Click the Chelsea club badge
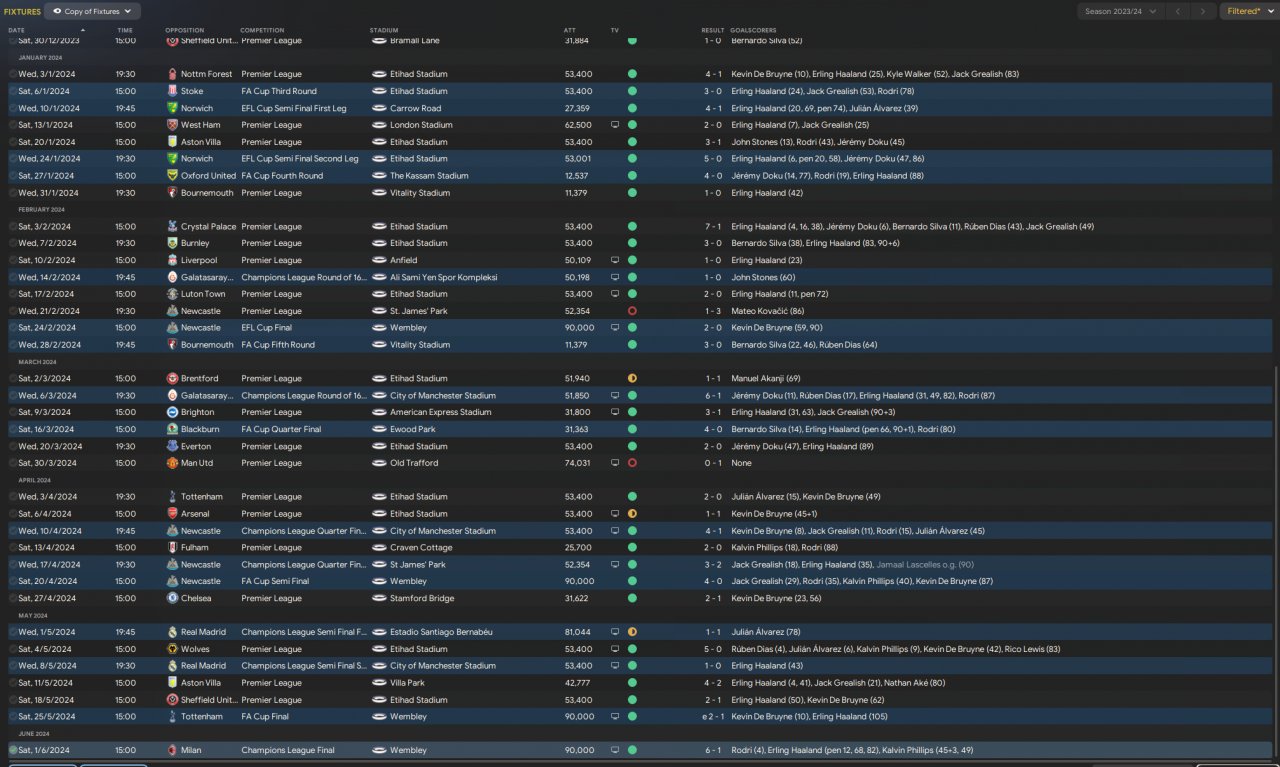Viewport: 1280px width, 767px height. (x=173, y=598)
